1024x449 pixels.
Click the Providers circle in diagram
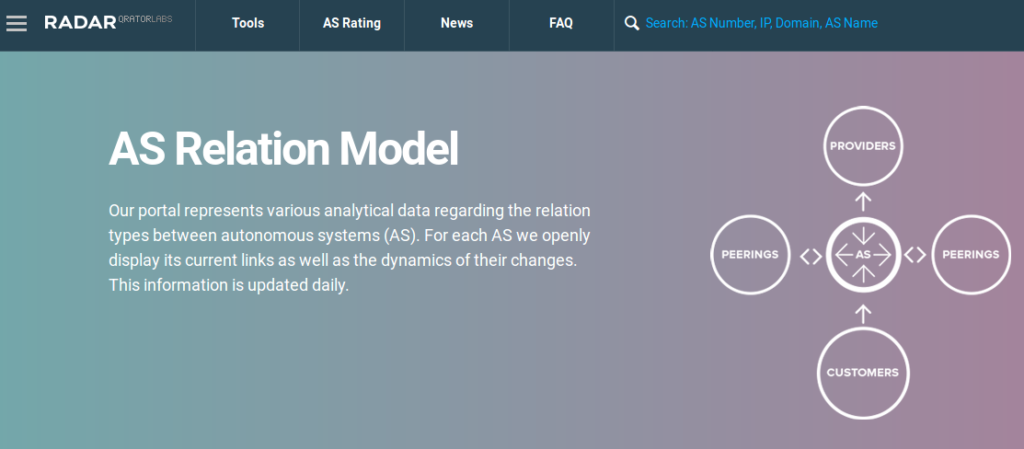click(x=863, y=147)
